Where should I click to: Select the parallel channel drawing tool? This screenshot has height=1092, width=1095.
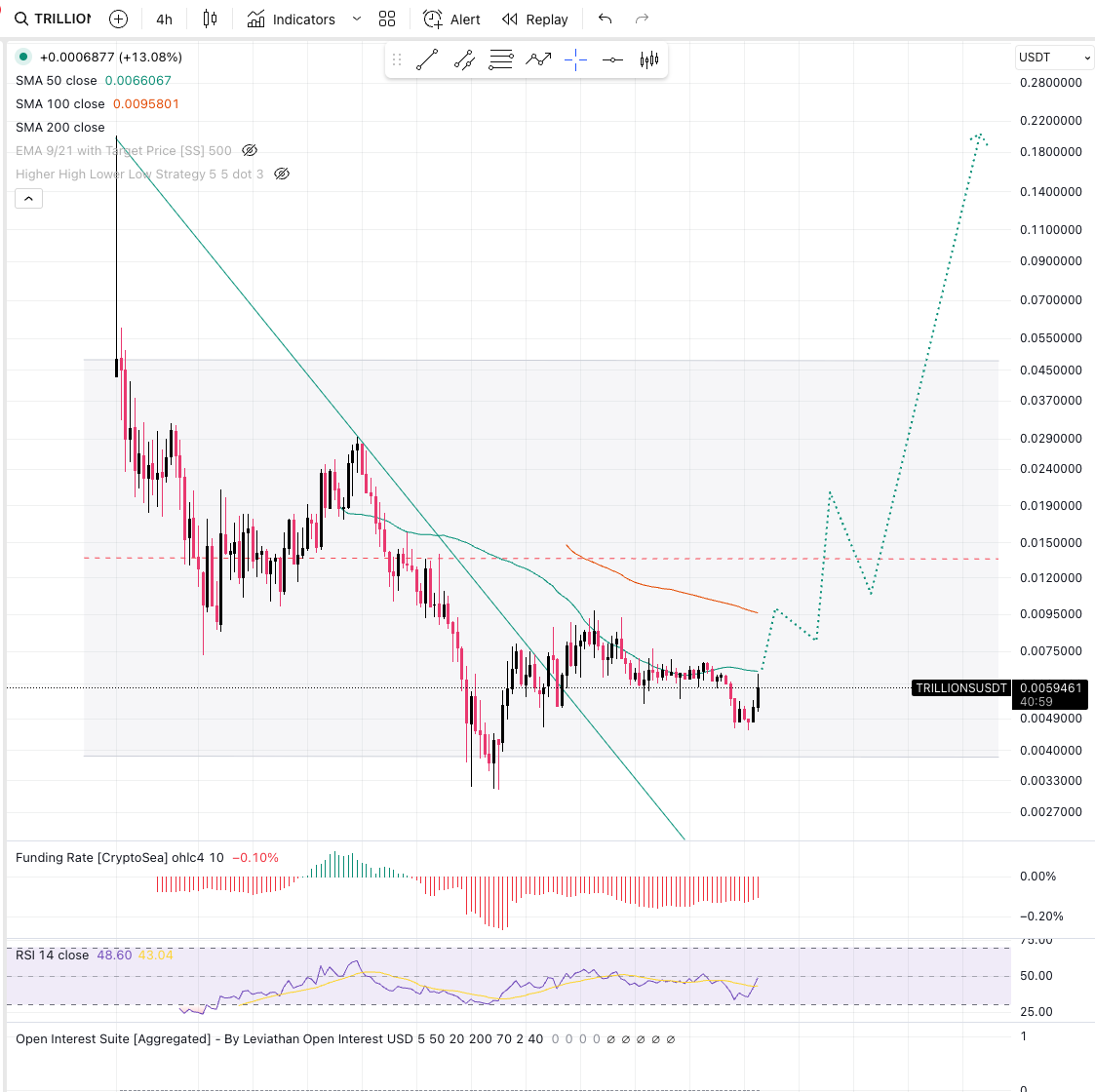pyautogui.click(x=464, y=60)
